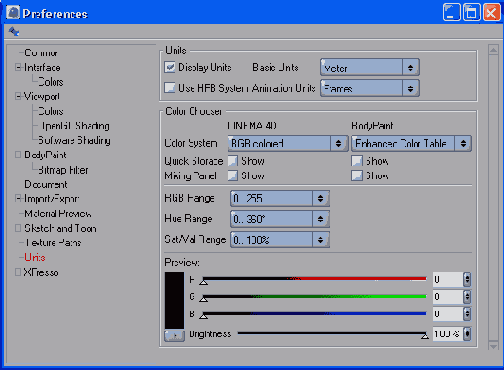Click the black preview color swatch
504x370 pixels.
174,300
